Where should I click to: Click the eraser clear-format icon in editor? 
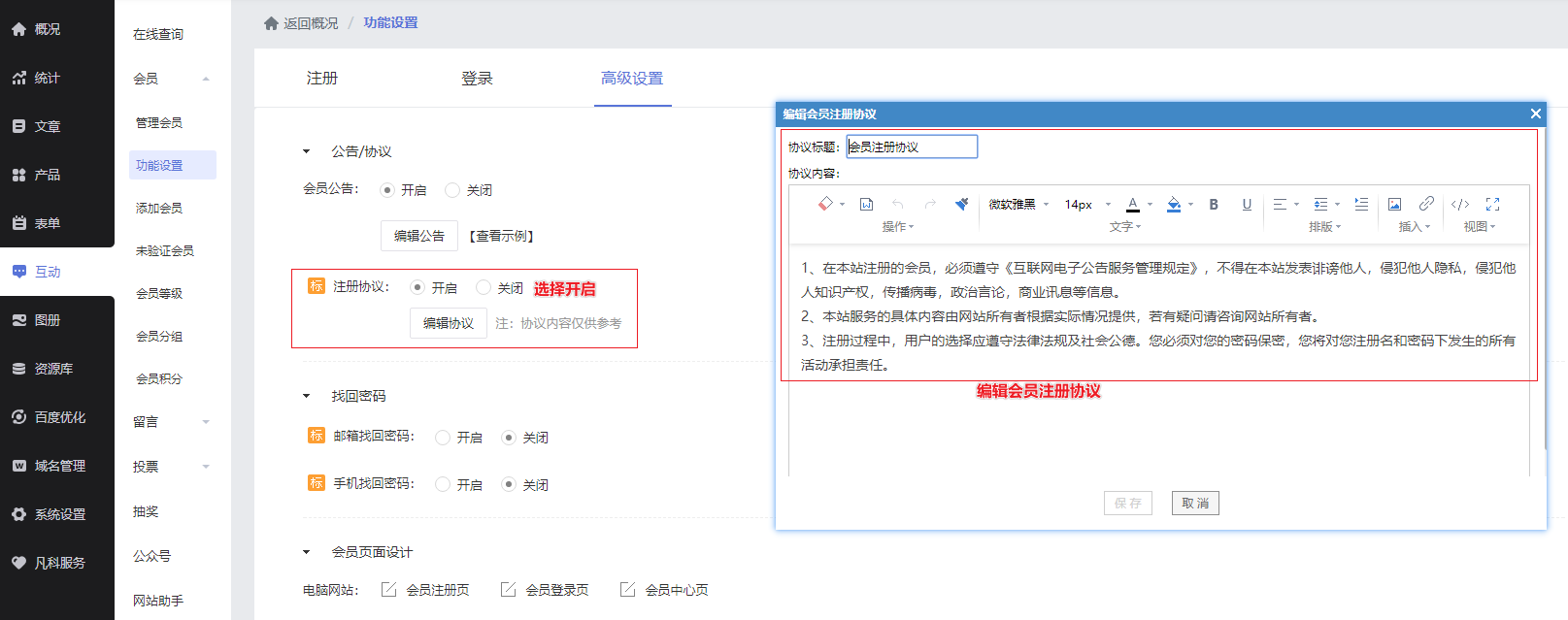click(825, 204)
